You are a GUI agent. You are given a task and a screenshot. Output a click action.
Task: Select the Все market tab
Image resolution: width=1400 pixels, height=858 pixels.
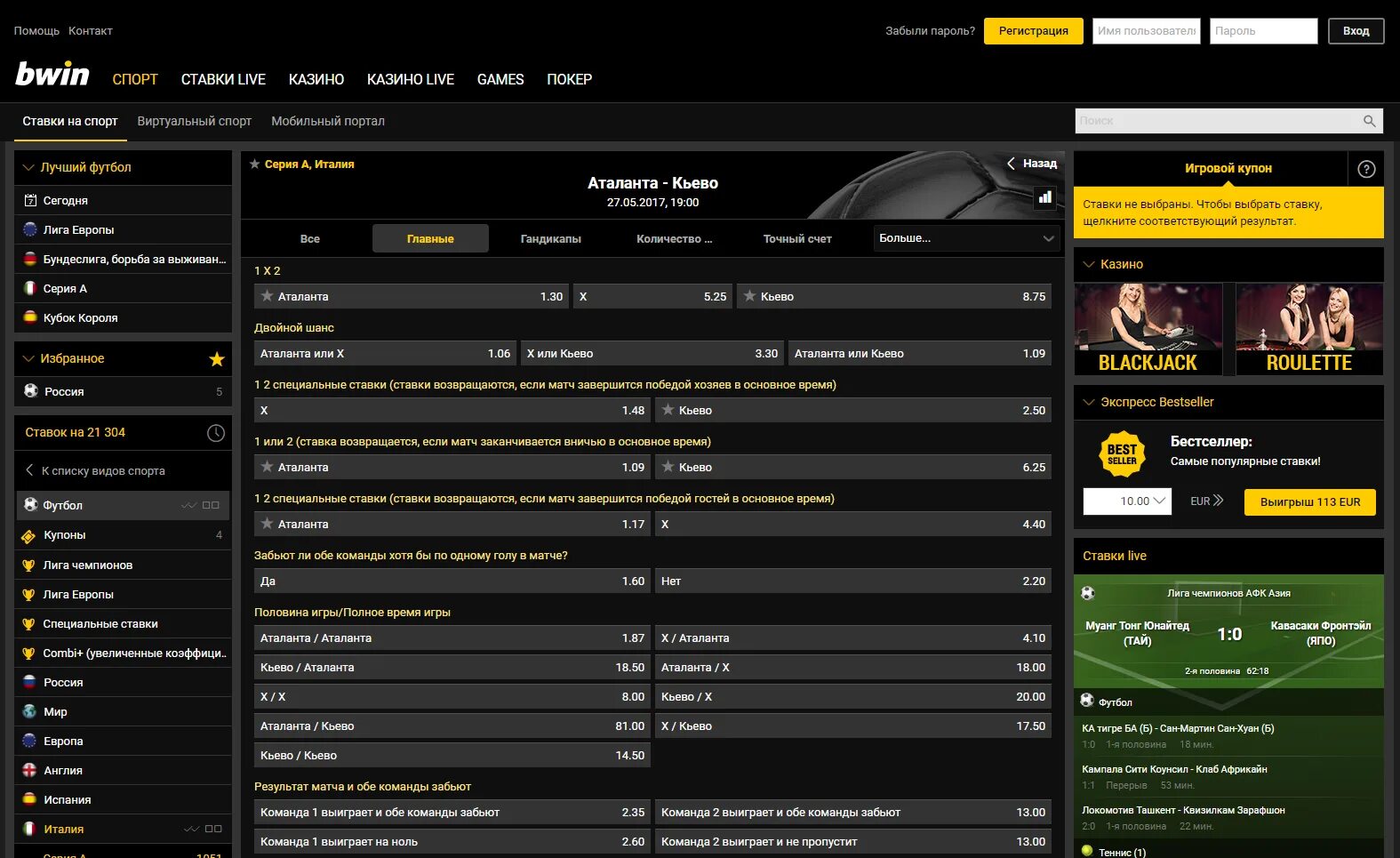309,238
